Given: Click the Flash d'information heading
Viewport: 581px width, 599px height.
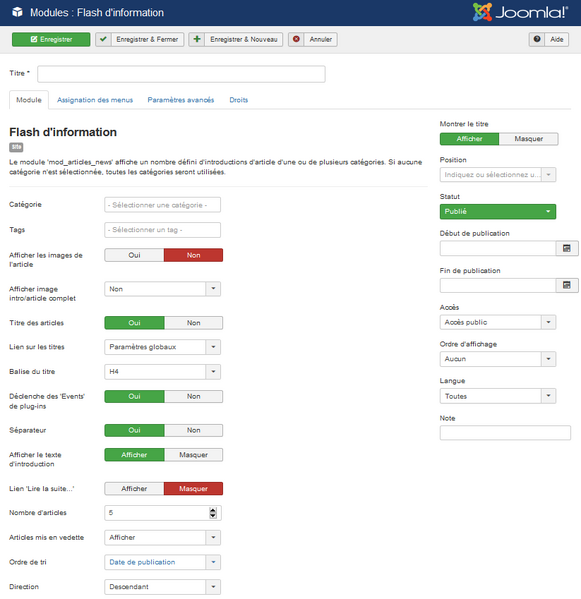Looking at the screenshot, I should 63,132.
